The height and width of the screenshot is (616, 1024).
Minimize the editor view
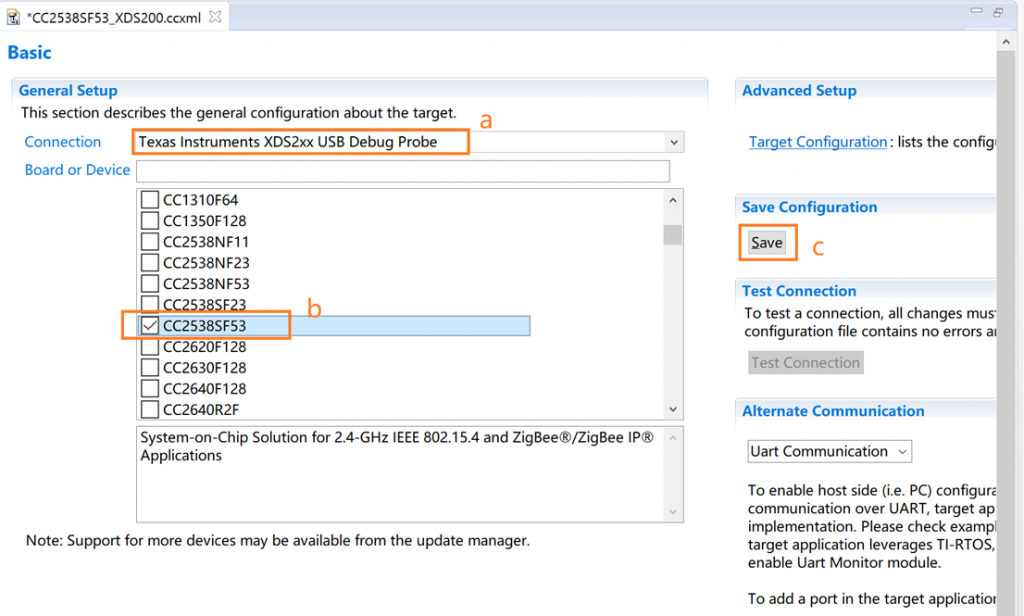(976, 11)
